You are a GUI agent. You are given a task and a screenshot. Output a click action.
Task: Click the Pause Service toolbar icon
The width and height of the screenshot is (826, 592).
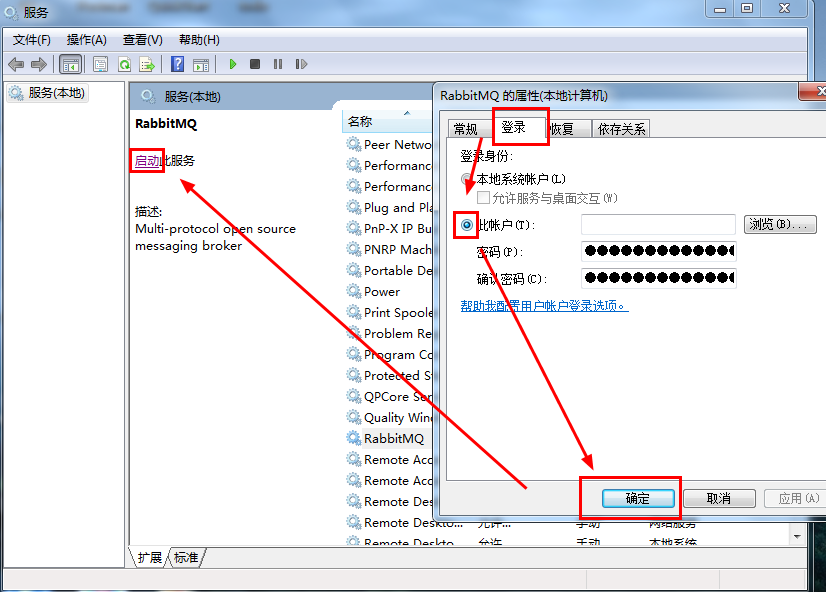(278, 64)
